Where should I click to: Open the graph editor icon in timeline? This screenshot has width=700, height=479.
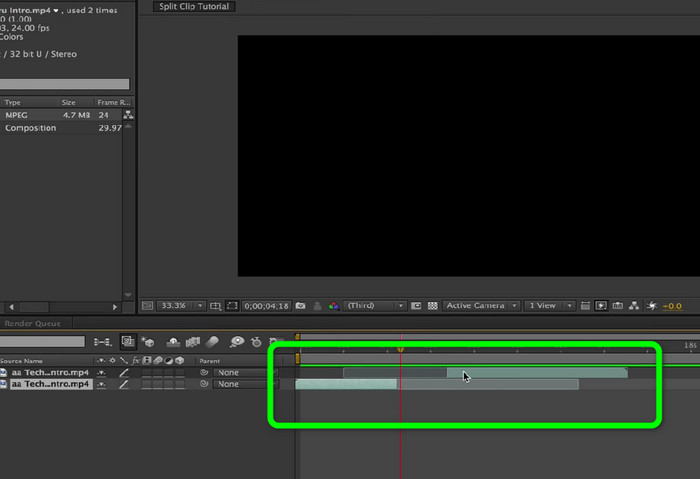click(276, 342)
